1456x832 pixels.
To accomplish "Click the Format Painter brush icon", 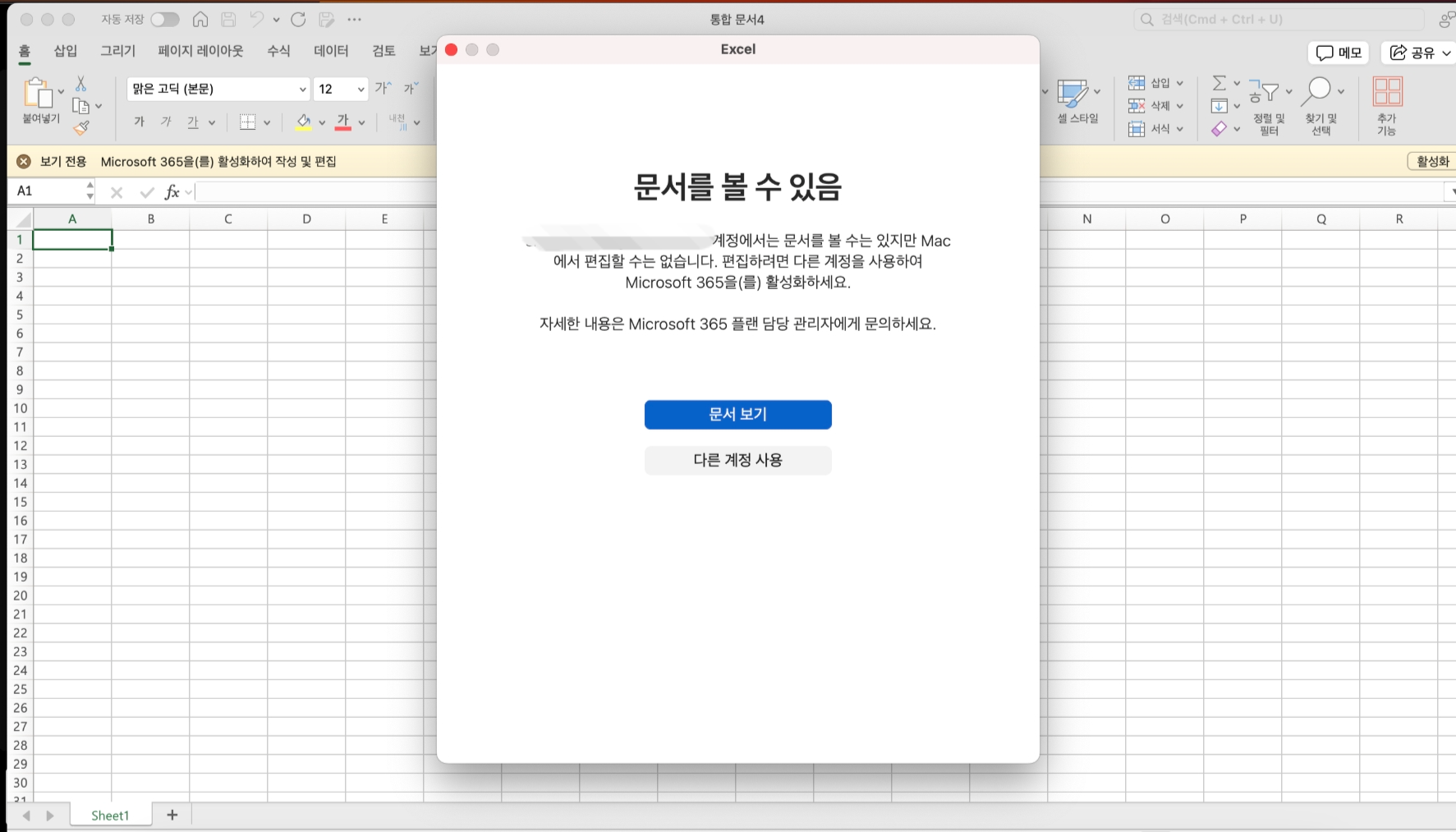I will 81,127.
